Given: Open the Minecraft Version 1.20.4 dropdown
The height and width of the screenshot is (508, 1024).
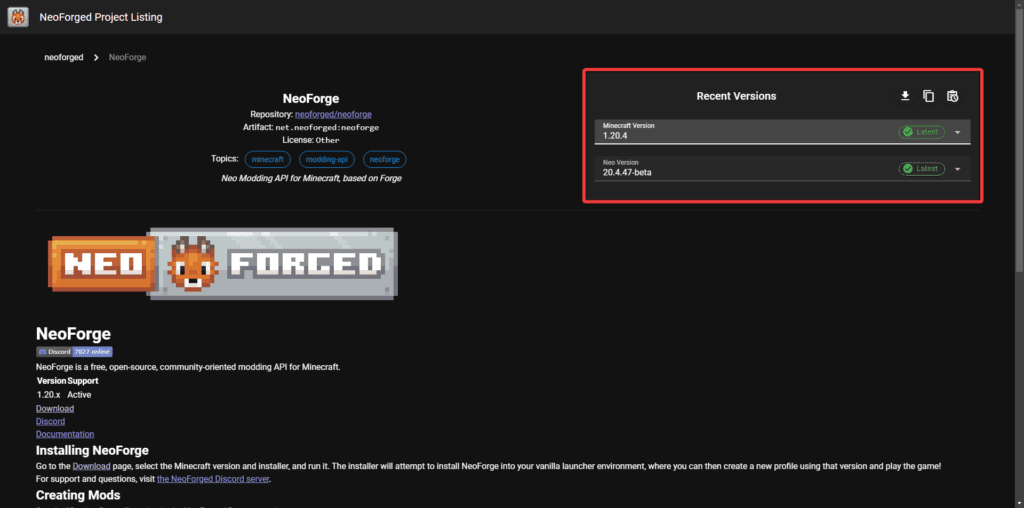Looking at the screenshot, I should (740, 132).
